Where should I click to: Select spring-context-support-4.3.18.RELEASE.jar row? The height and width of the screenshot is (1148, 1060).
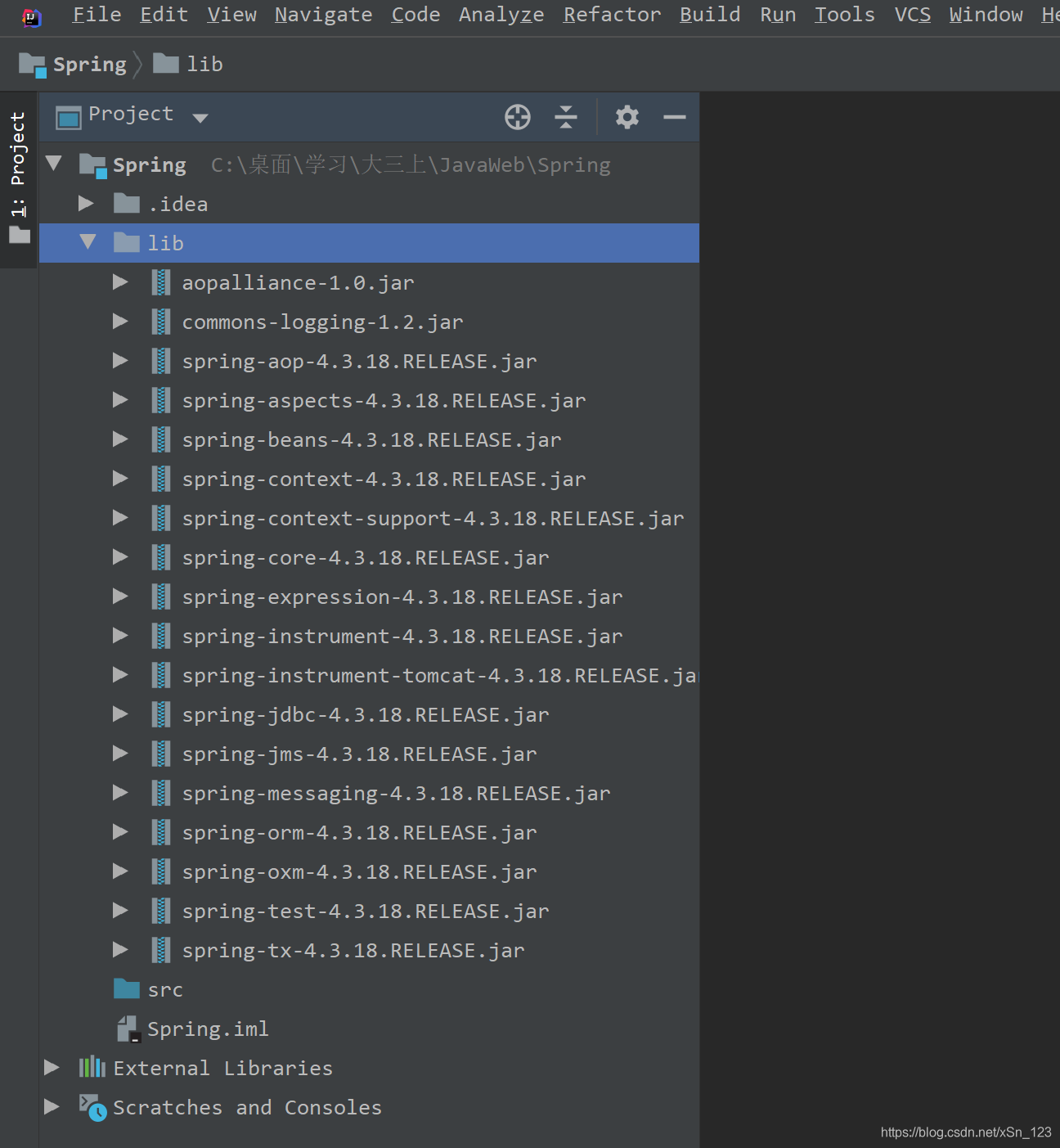click(369, 518)
